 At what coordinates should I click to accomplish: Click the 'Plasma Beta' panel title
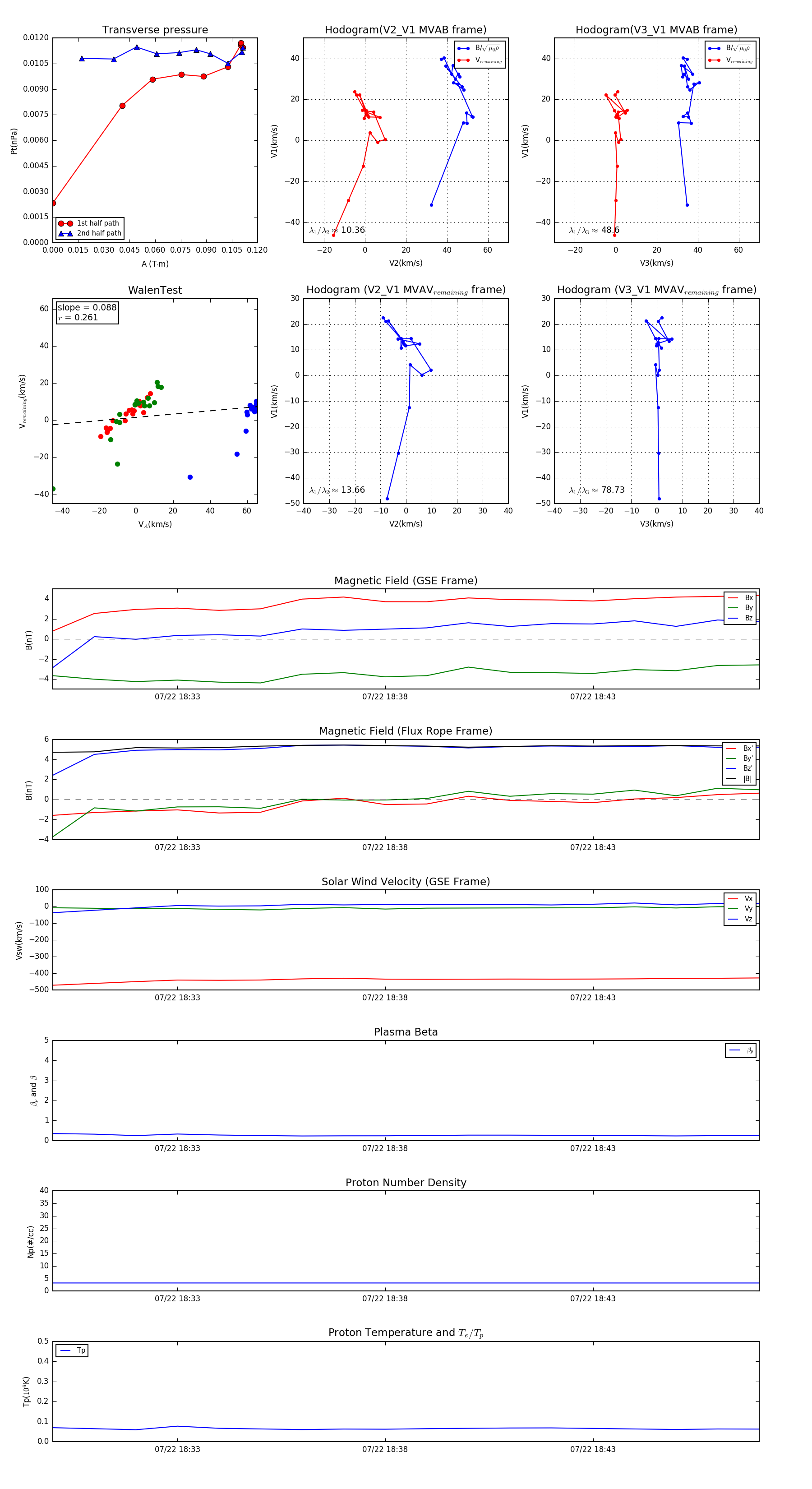click(x=406, y=1032)
